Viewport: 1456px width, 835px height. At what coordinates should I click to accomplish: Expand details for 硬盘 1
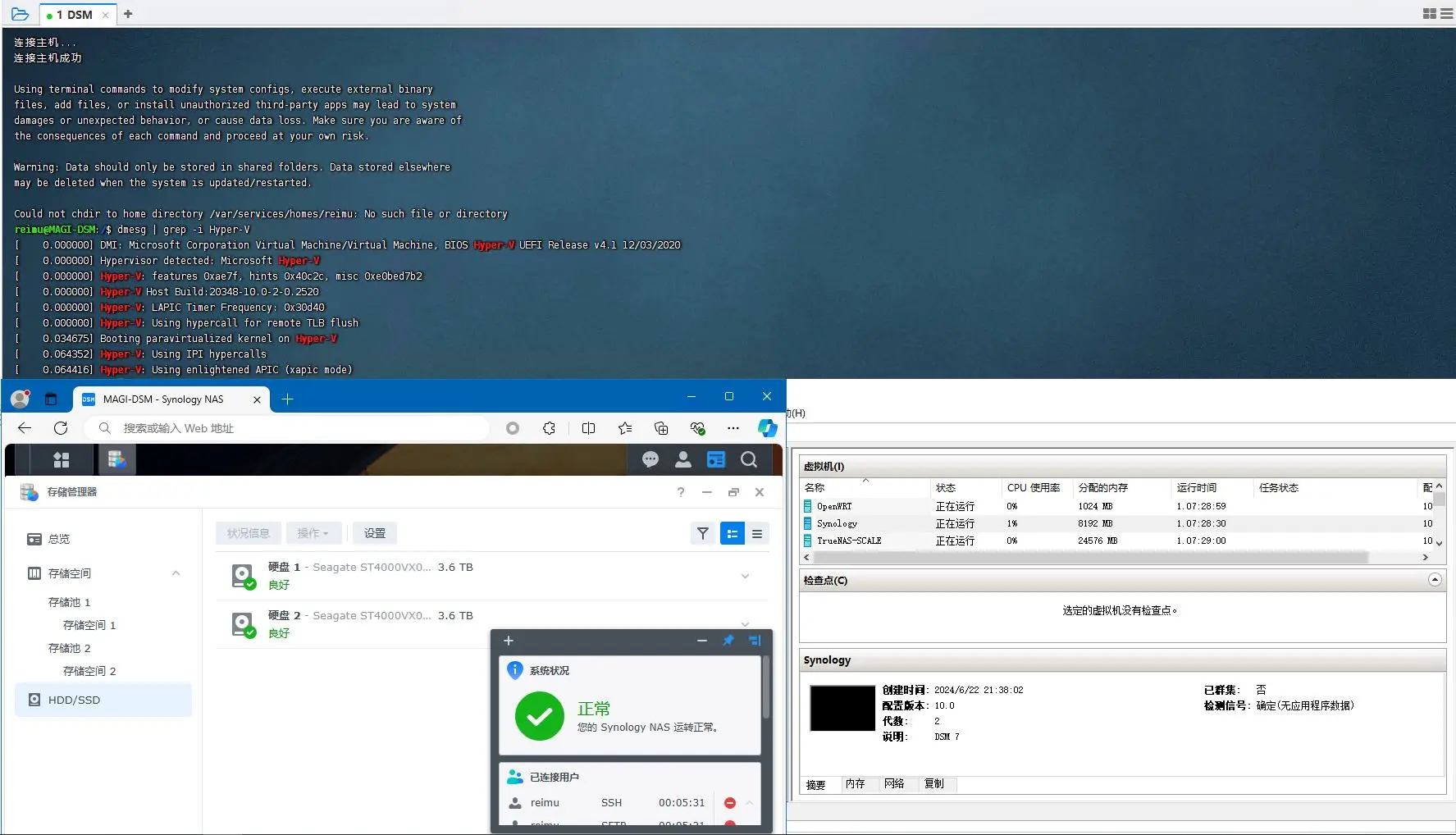(745, 576)
